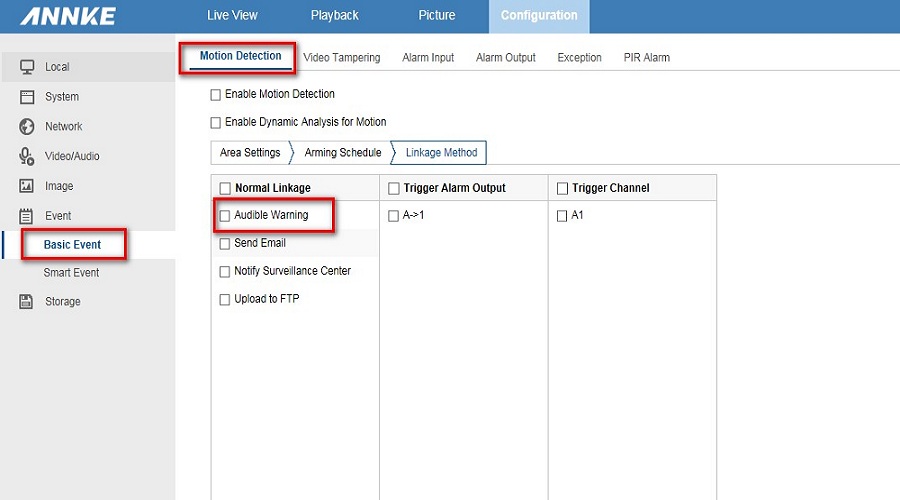Image resolution: width=900 pixels, height=500 pixels.
Task: Click the Trigger Alarm Output header text
Action: tap(455, 188)
